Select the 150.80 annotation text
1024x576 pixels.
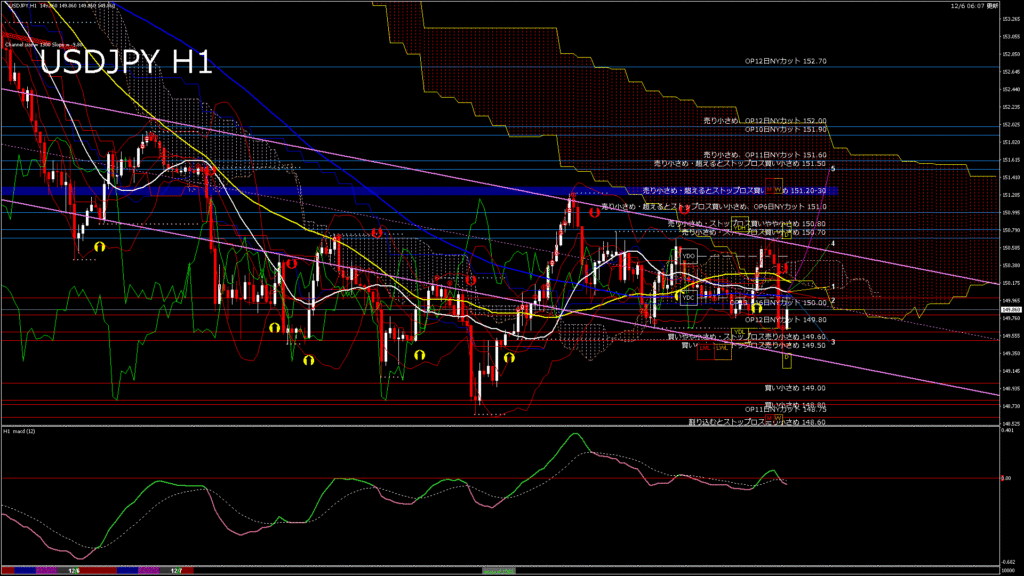746,223
